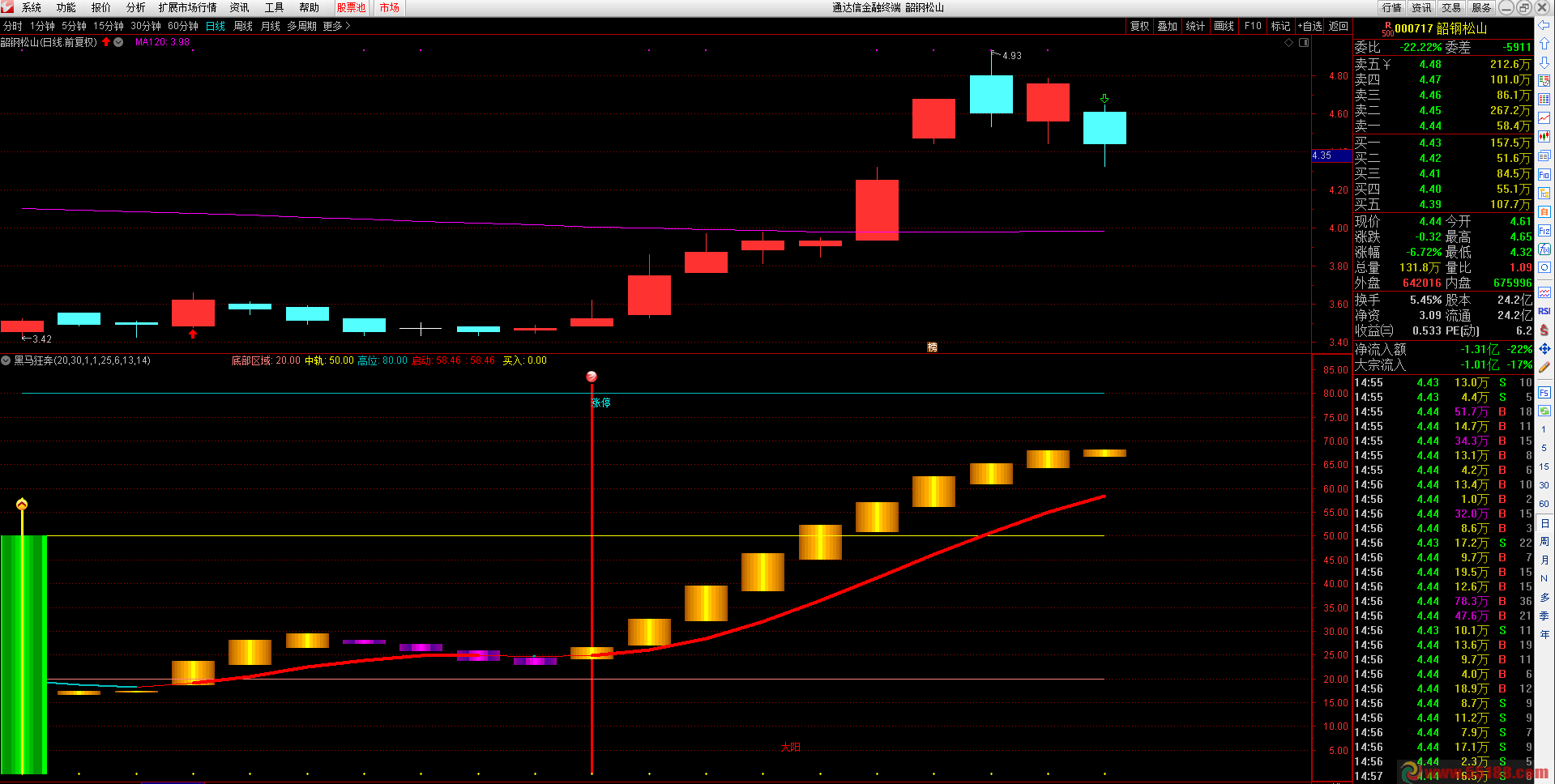1555x784 pixels.
Task: Open the f(x) formula icon
Action: (1544, 249)
